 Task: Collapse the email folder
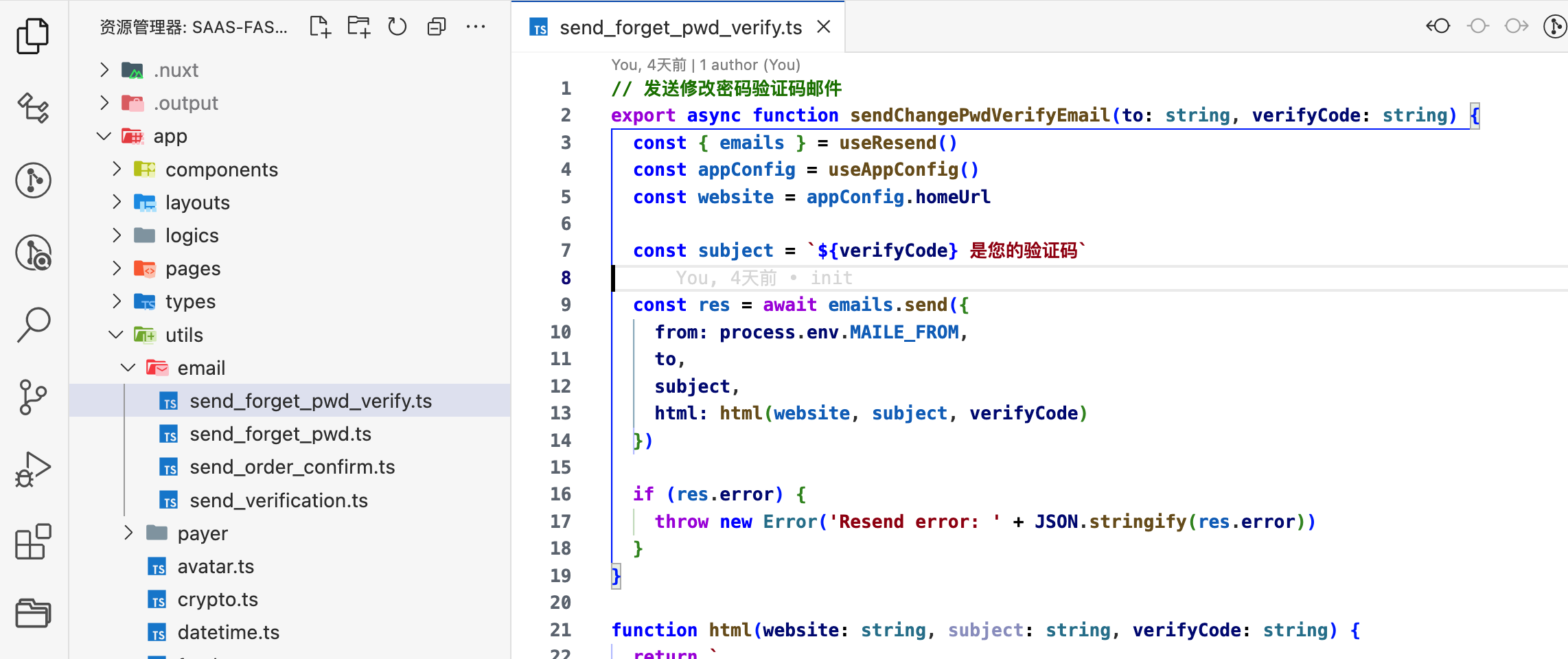pos(128,368)
